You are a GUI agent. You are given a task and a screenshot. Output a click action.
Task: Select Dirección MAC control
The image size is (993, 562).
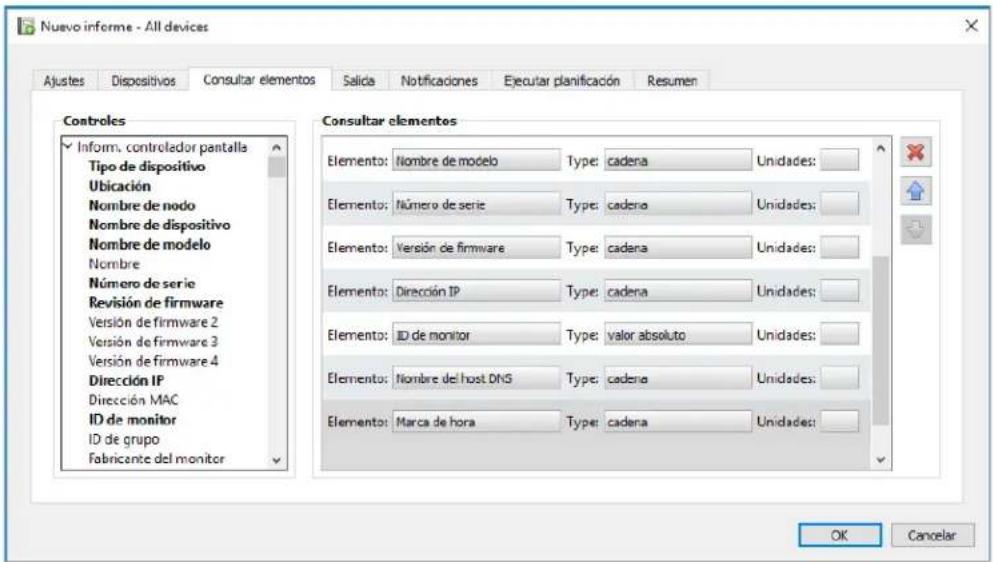[x=134, y=400]
